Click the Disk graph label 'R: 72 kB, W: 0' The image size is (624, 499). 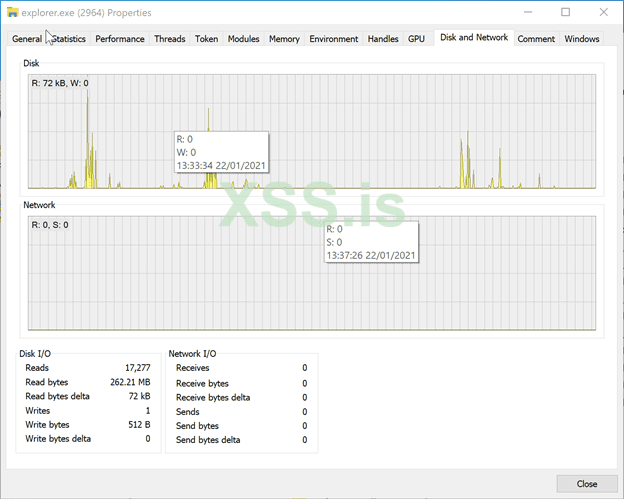(60, 83)
